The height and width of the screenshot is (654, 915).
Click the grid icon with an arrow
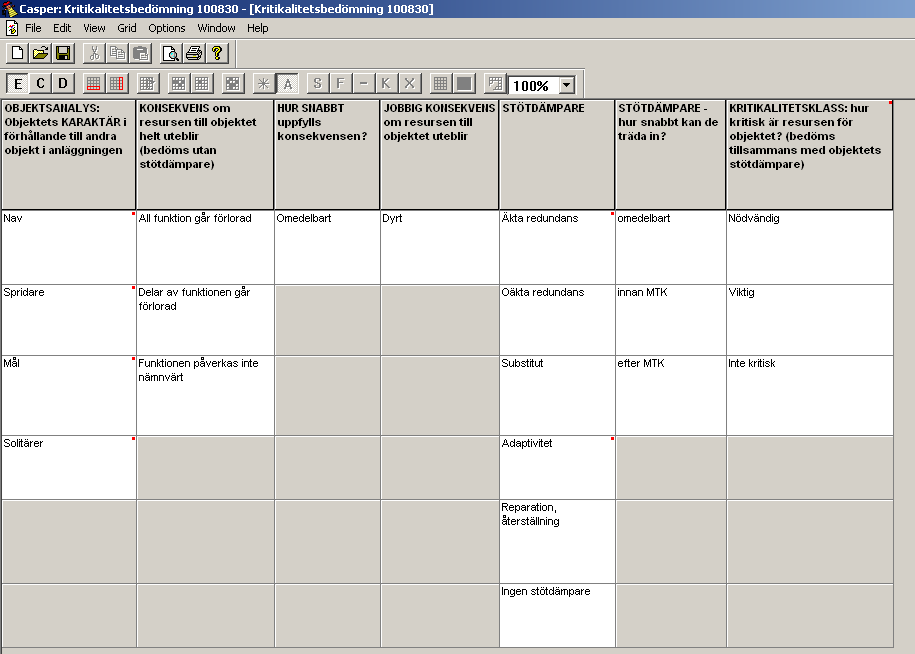click(148, 83)
